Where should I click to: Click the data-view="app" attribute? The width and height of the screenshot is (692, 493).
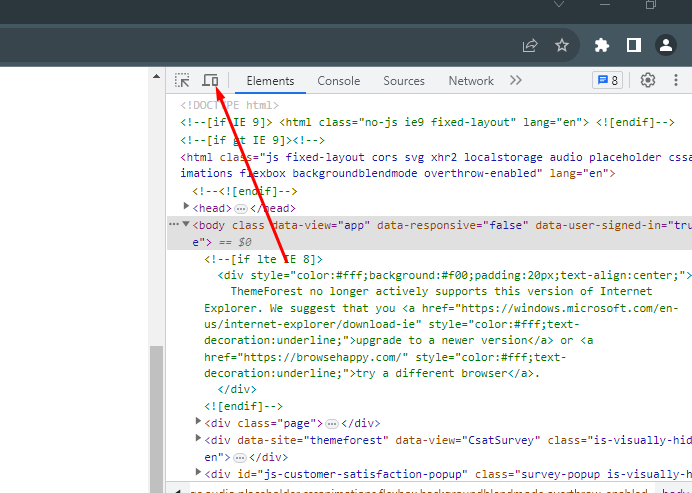click(x=322, y=225)
